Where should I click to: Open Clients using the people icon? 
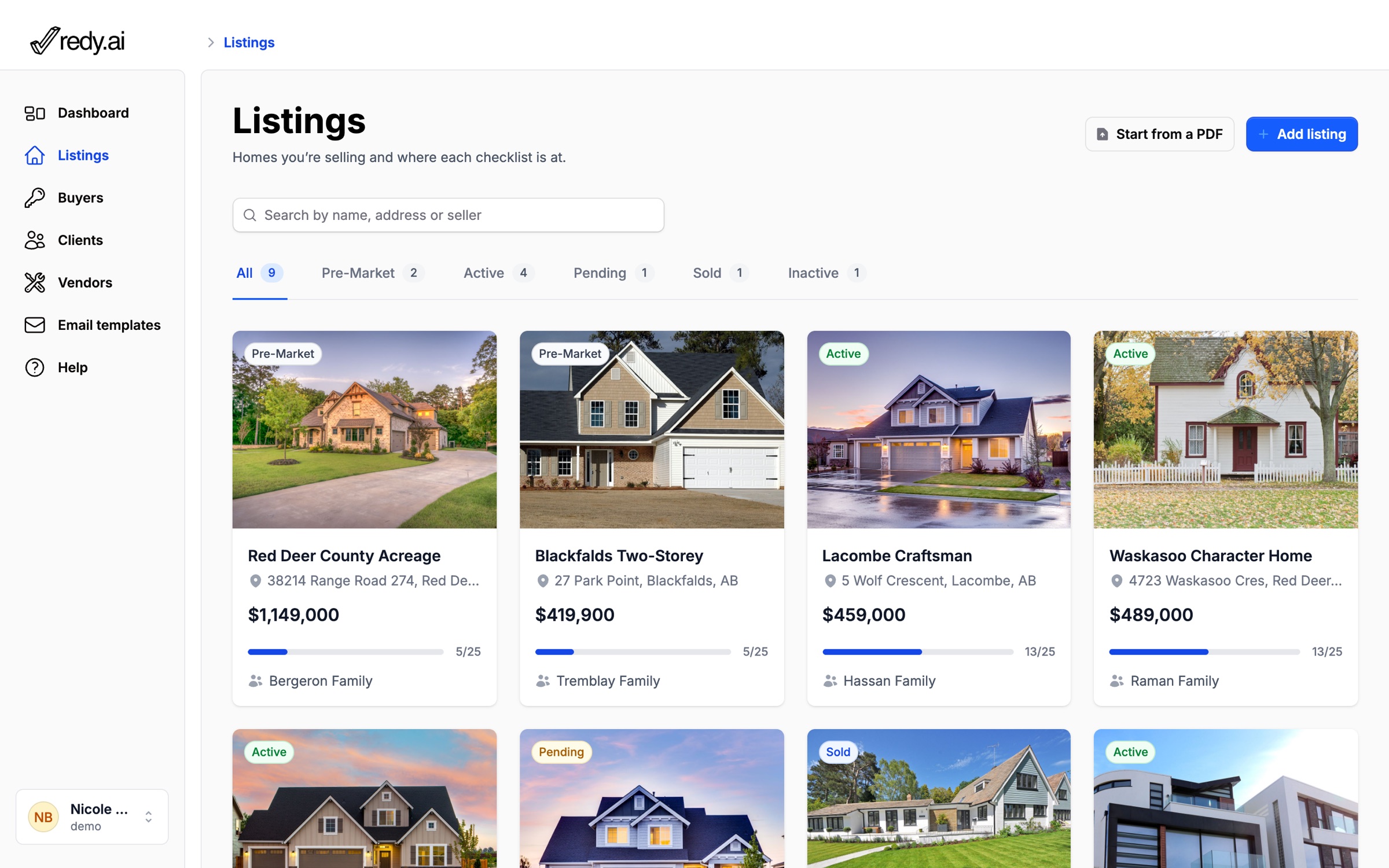coord(35,240)
